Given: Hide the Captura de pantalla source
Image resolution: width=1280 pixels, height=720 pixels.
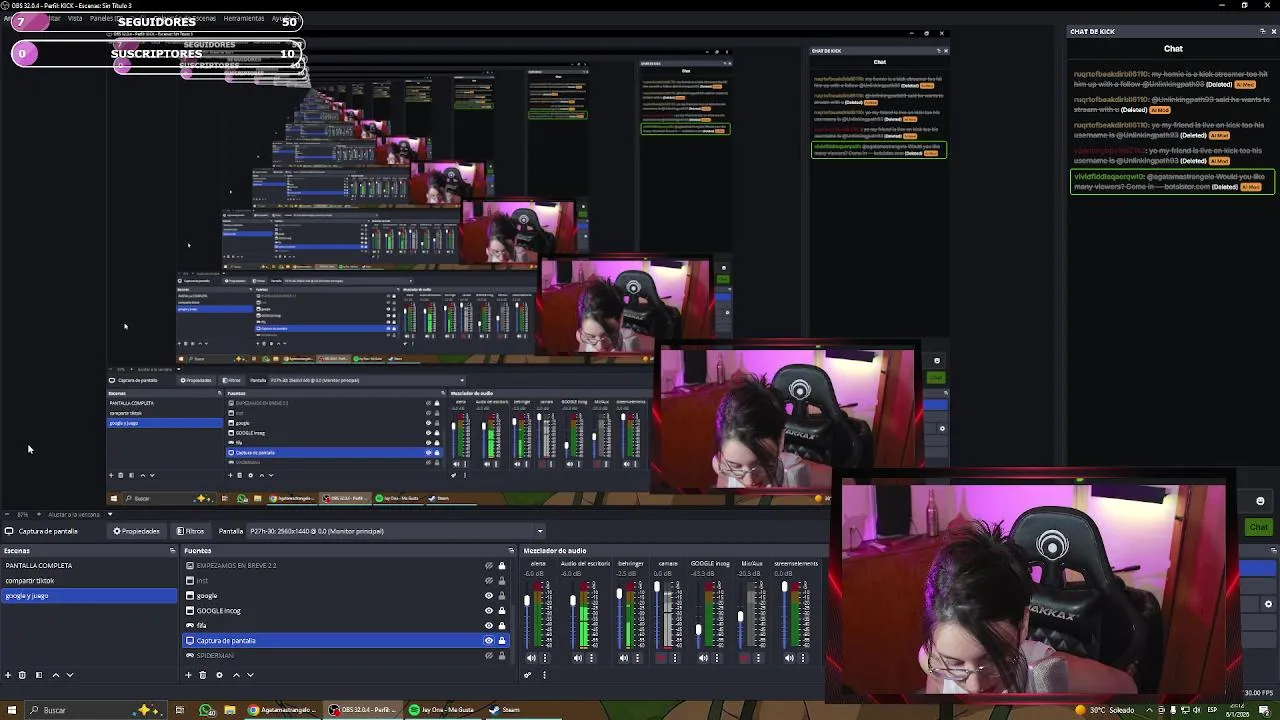Looking at the screenshot, I should point(489,641).
